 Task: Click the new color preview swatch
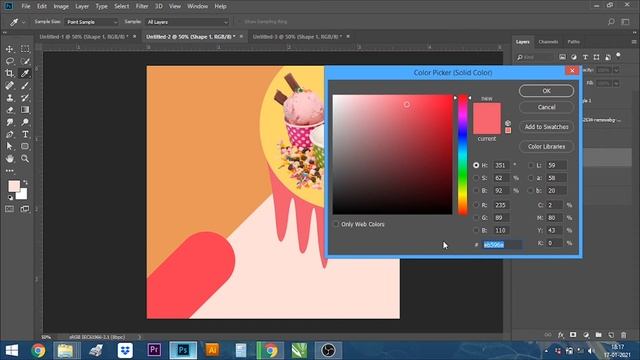point(487,111)
